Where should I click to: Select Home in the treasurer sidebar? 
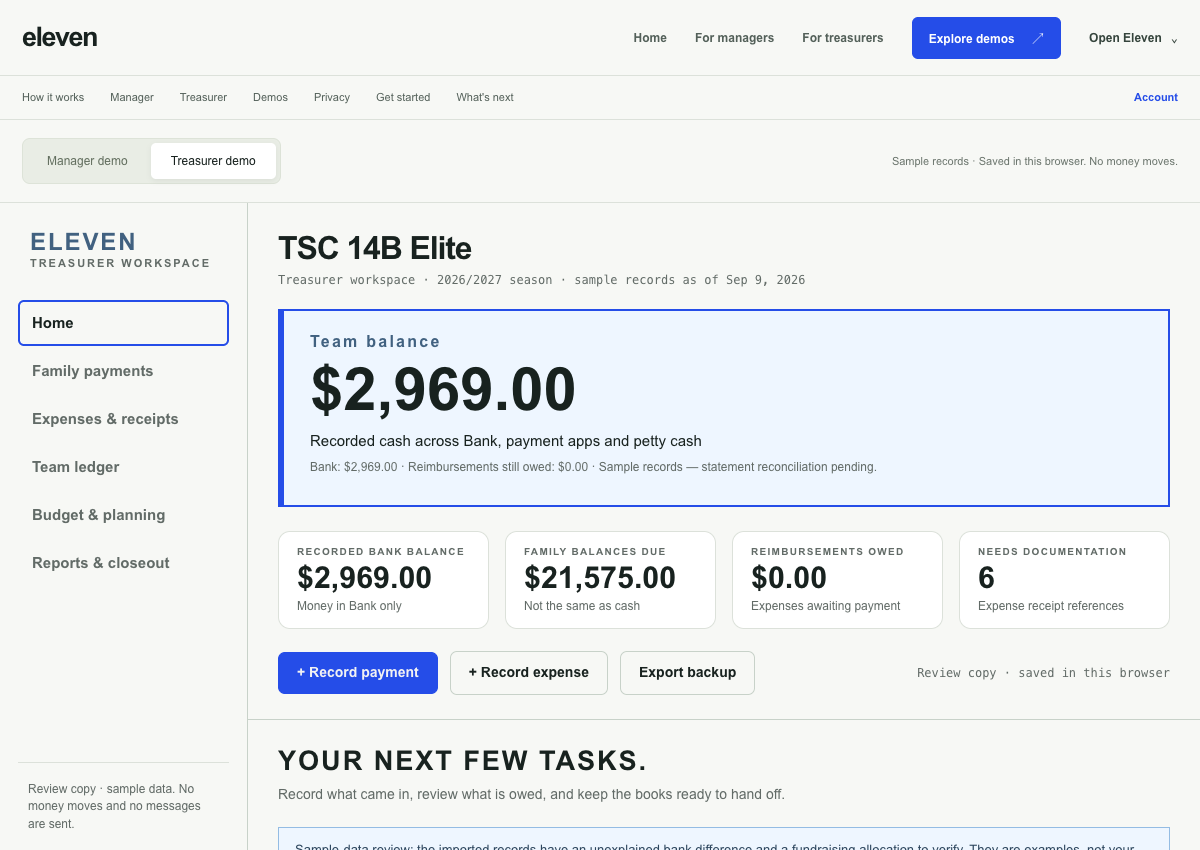123,323
